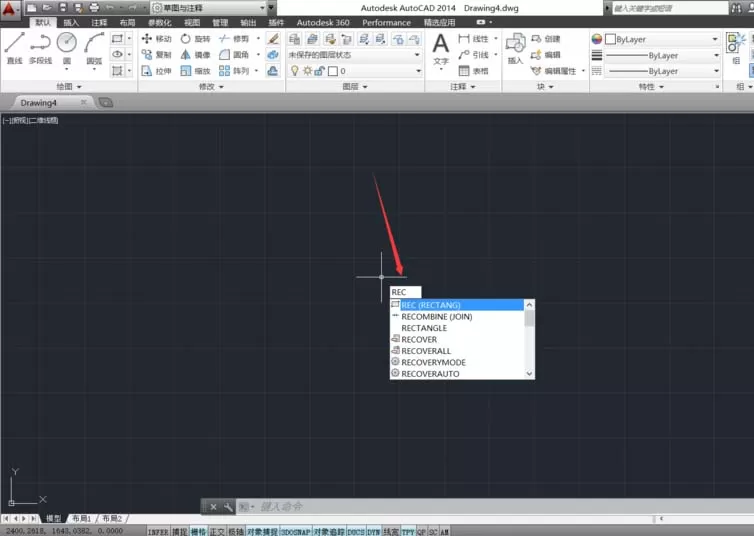This screenshot has width=754, height=536.
Task: Select the Polyline (多段线) tool
Action: click(40, 48)
